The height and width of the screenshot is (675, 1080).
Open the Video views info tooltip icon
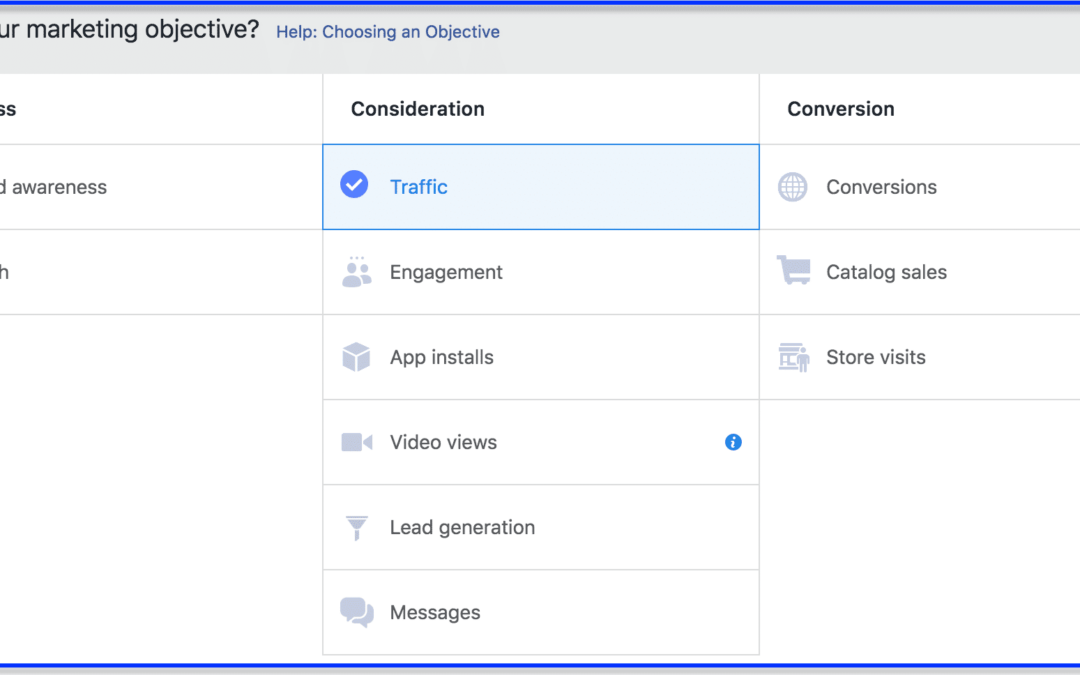pos(733,442)
